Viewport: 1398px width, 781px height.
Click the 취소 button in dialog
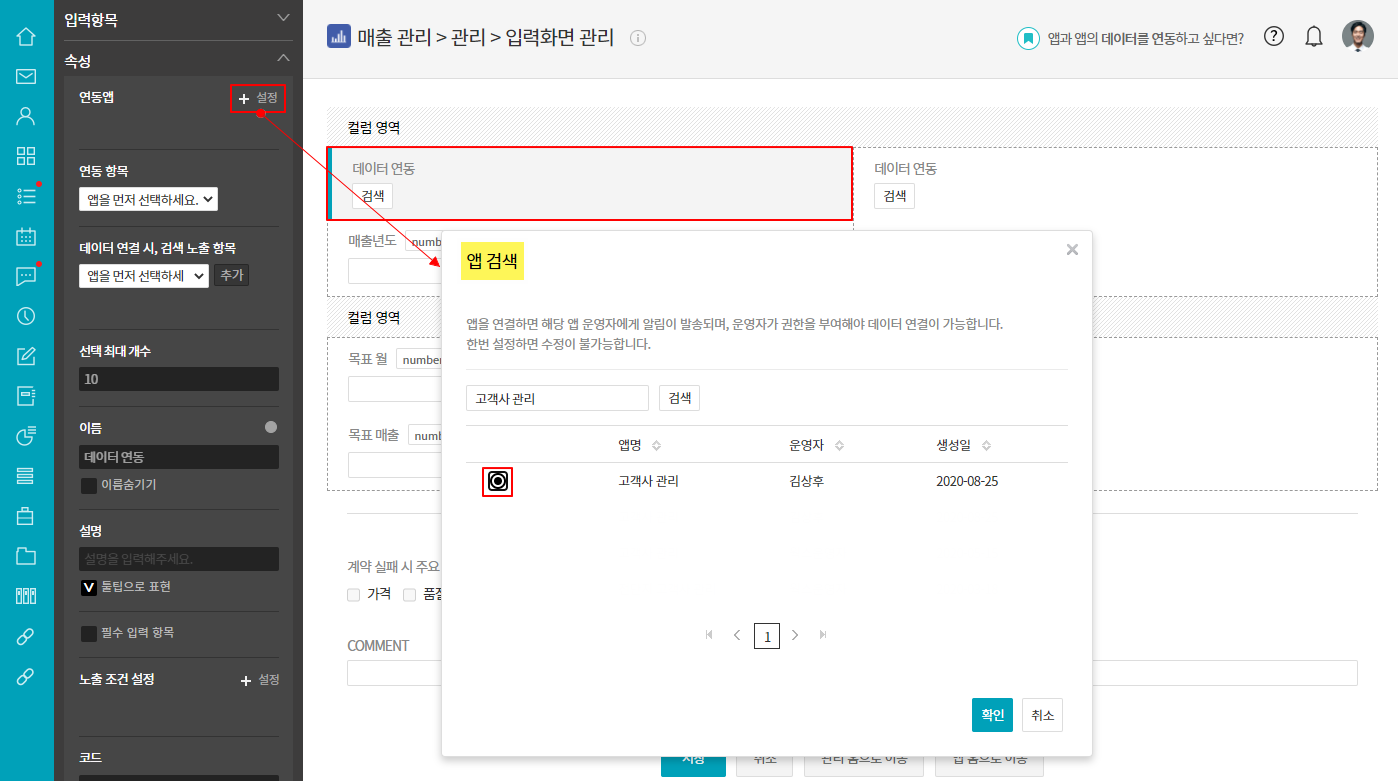1042,715
